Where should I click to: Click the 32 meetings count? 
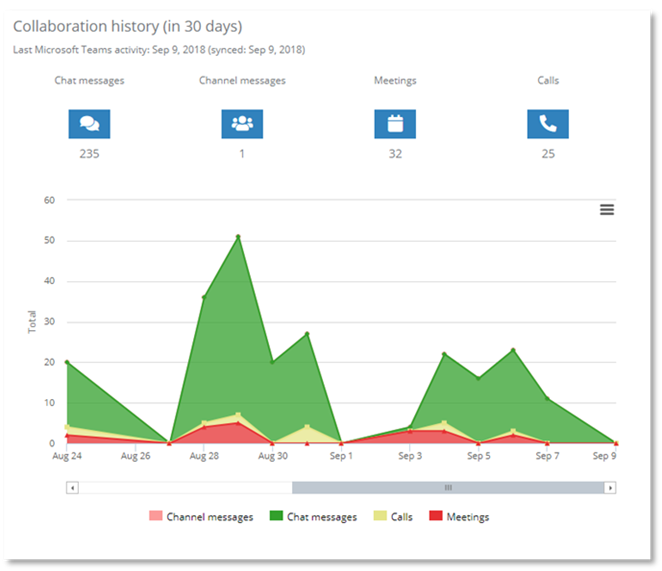coord(395,154)
